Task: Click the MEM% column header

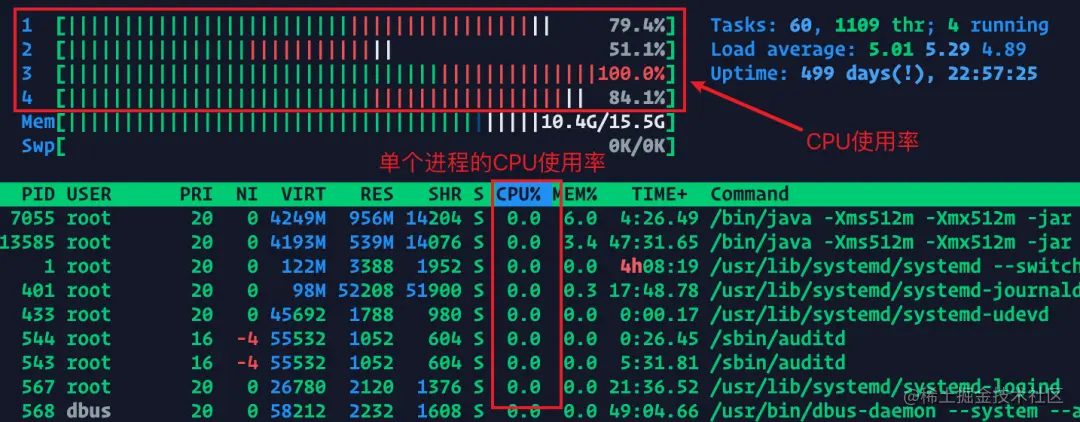Action: pos(574,195)
